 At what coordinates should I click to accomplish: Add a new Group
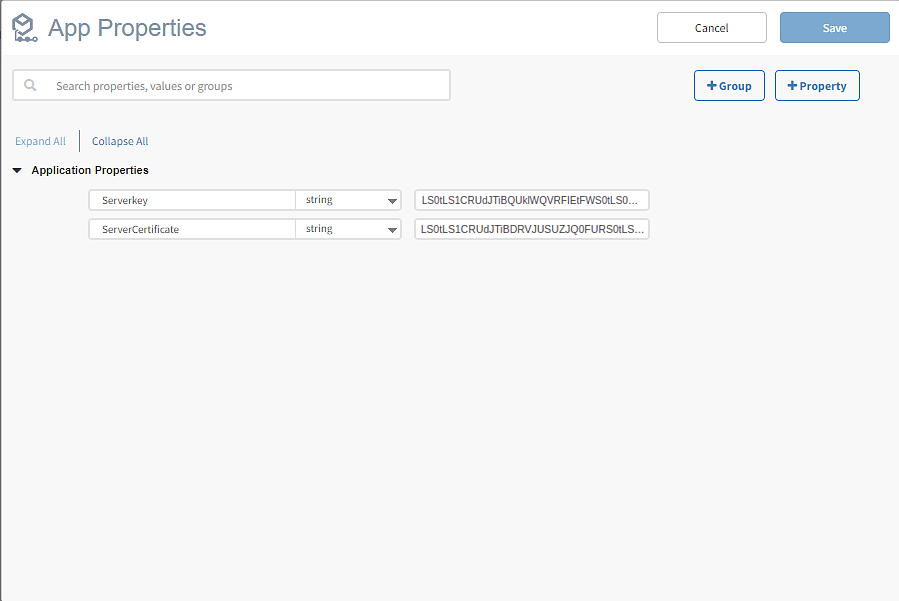coord(729,86)
